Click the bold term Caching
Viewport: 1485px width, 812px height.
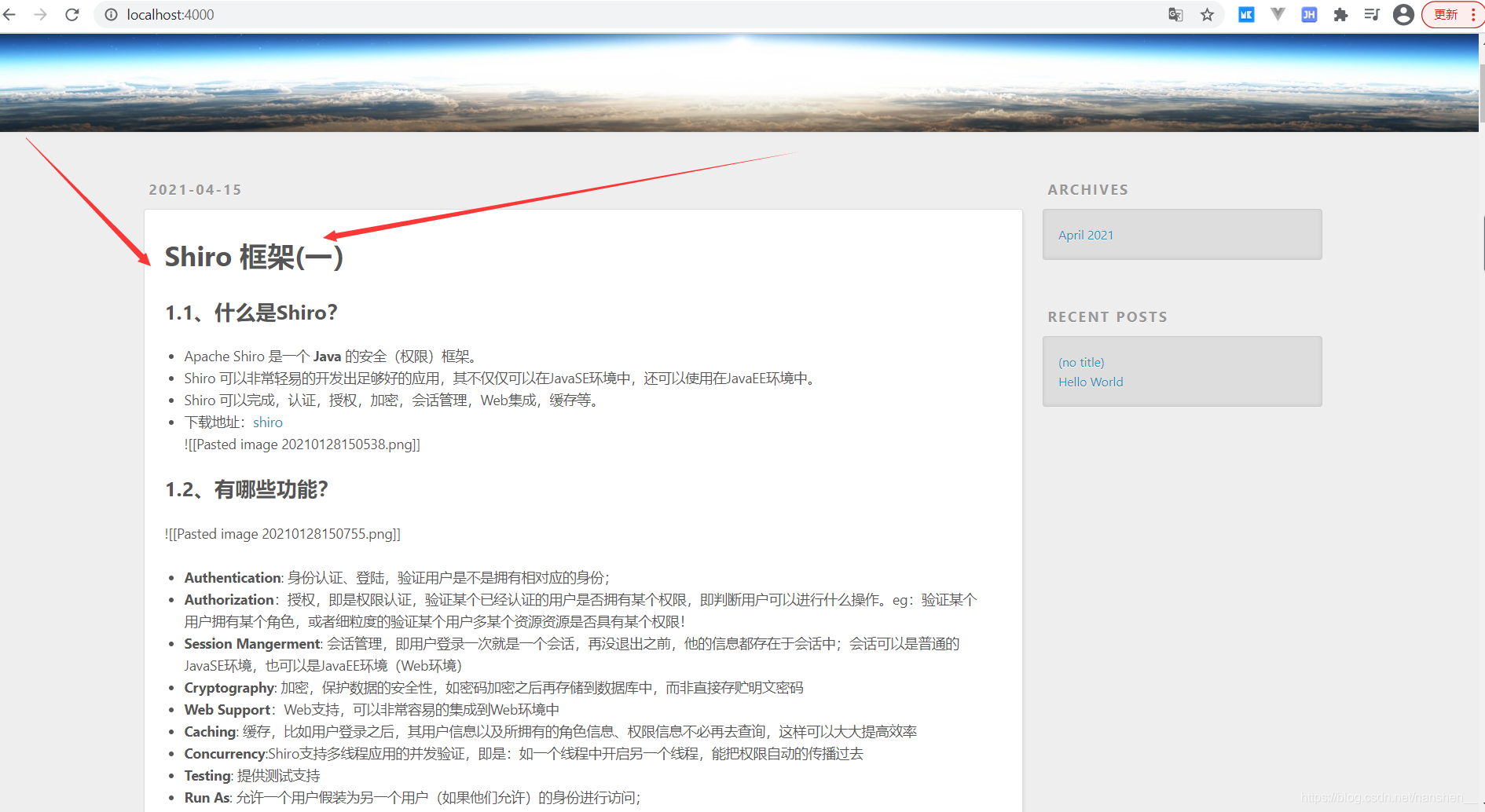click(x=211, y=732)
